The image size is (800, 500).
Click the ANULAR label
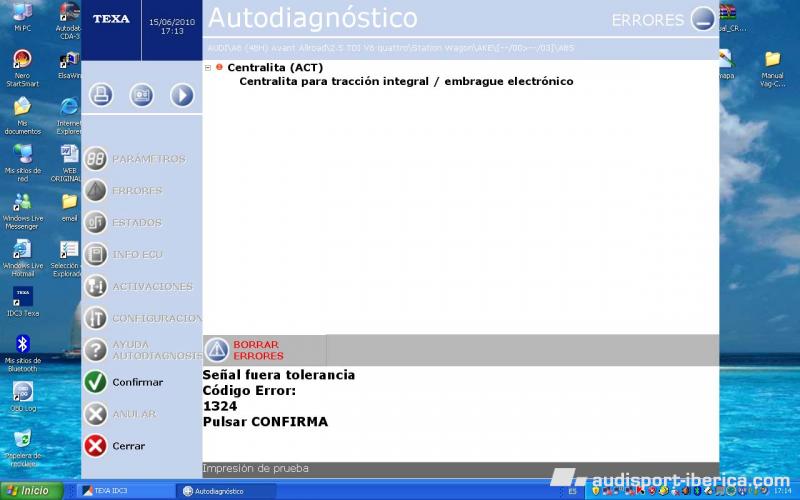134,414
